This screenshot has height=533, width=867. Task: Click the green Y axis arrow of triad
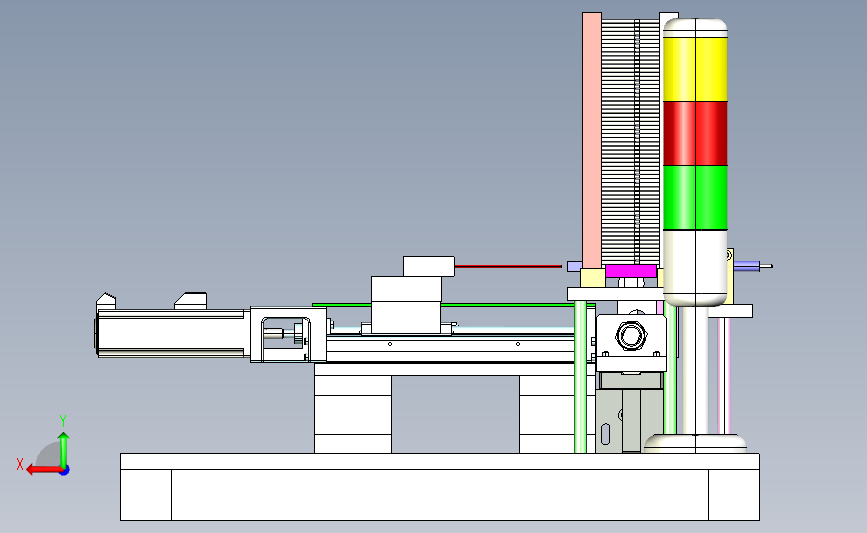pos(64,450)
